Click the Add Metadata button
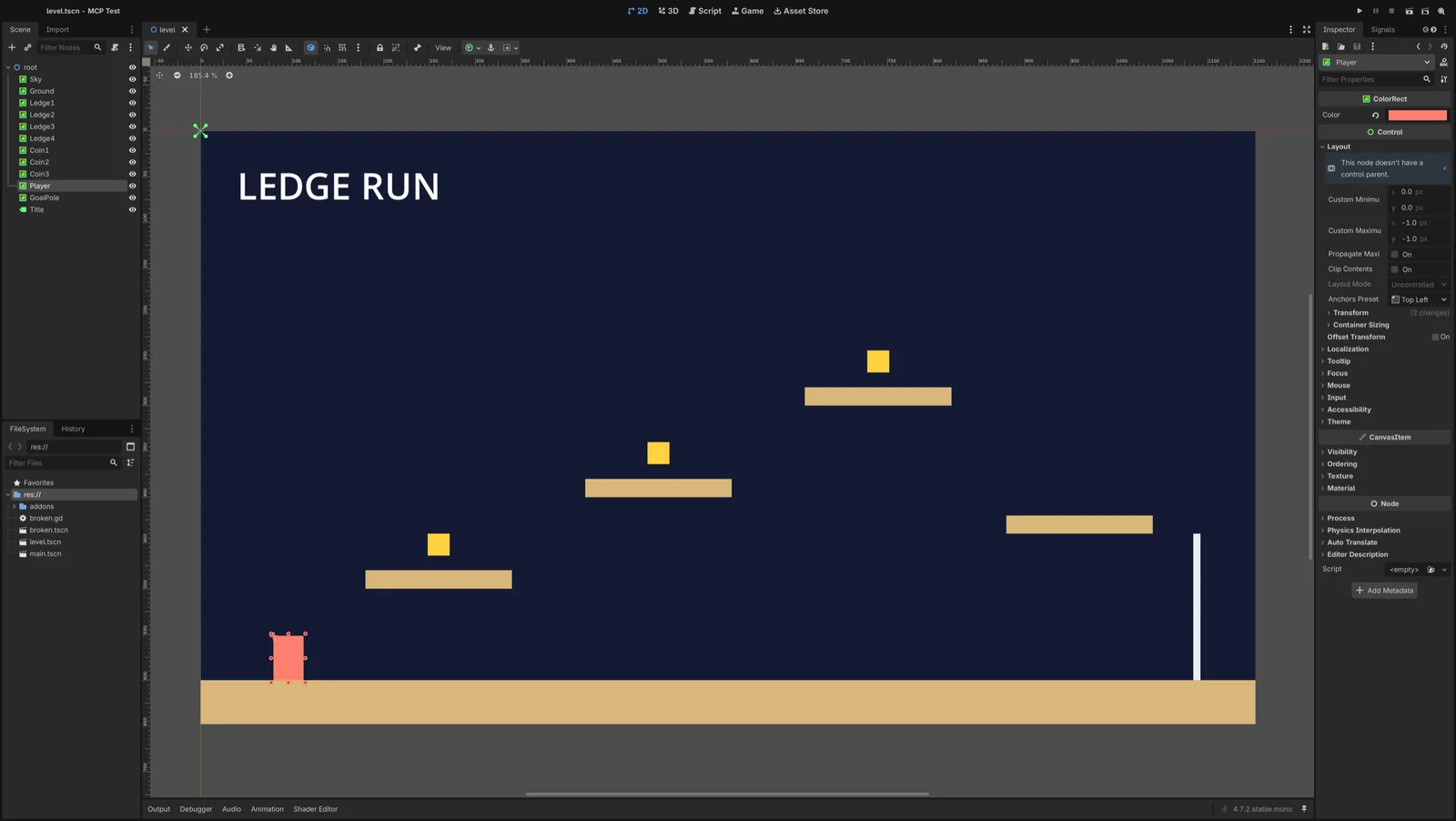Image resolution: width=1456 pixels, height=821 pixels. coord(1384,591)
